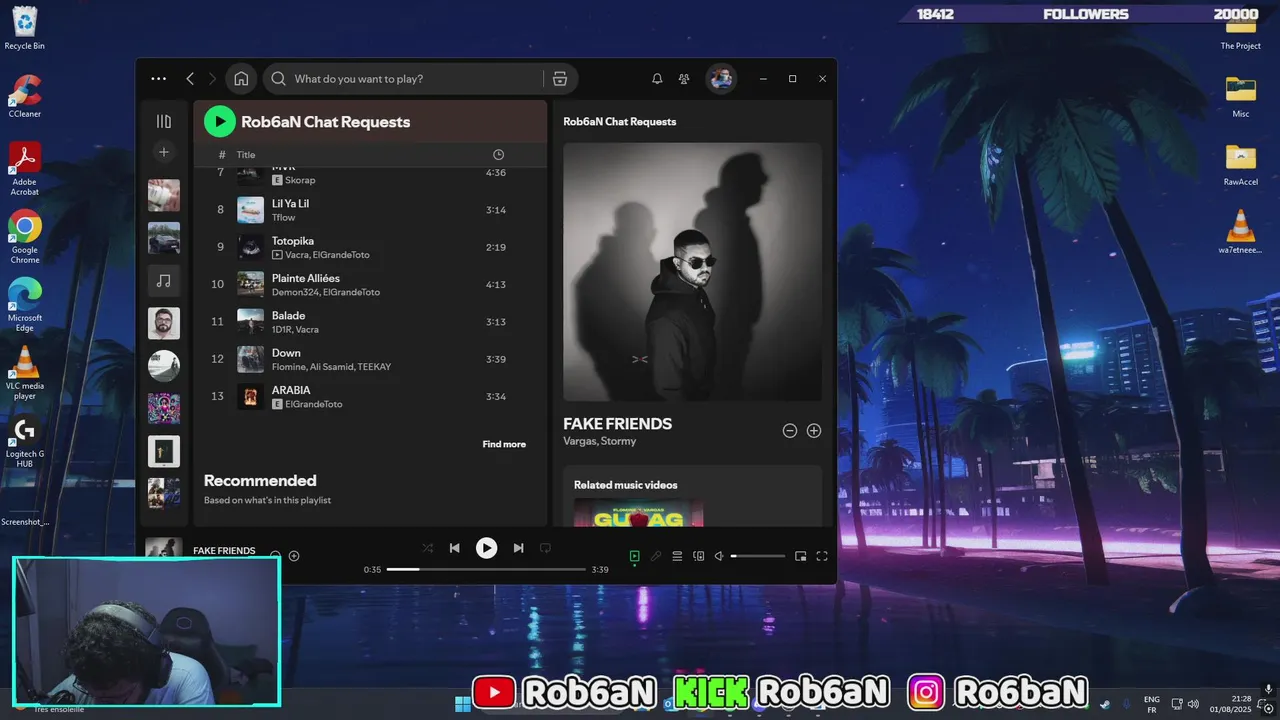Viewport: 1280px width, 720px height.
Task: Open Connect to a device
Action: [699, 556]
